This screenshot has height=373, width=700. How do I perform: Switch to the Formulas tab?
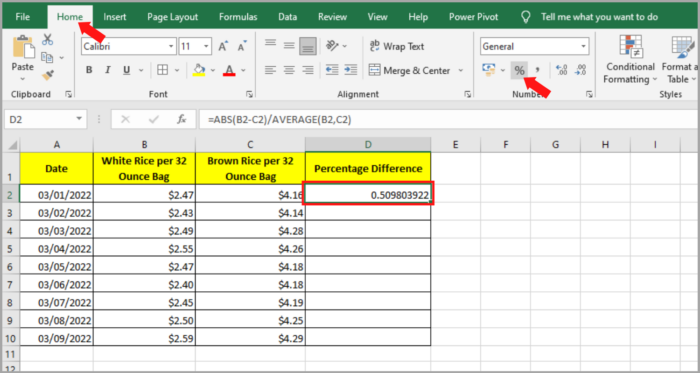(x=238, y=17)
